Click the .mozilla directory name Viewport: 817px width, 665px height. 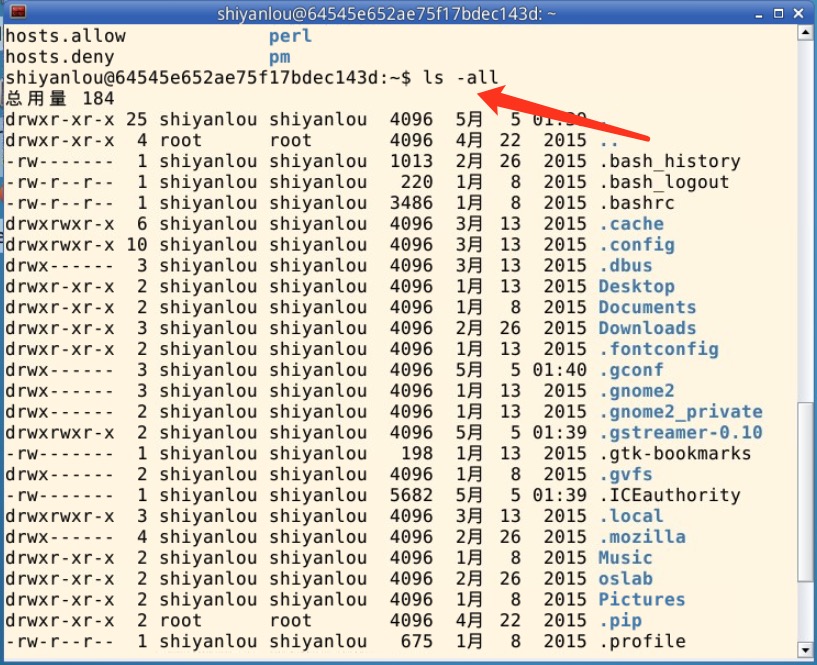[642, 537]
